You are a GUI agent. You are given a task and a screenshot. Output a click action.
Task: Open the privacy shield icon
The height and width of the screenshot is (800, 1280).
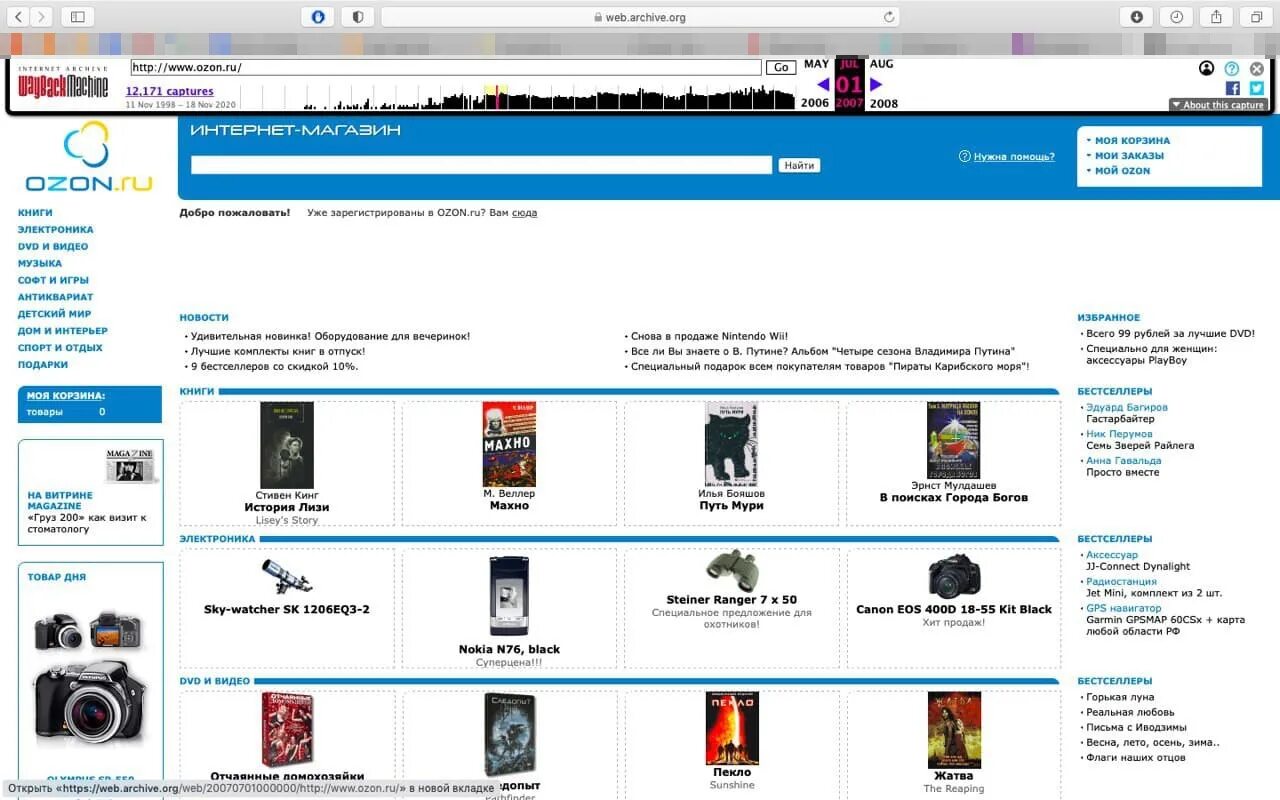(357, 17)
